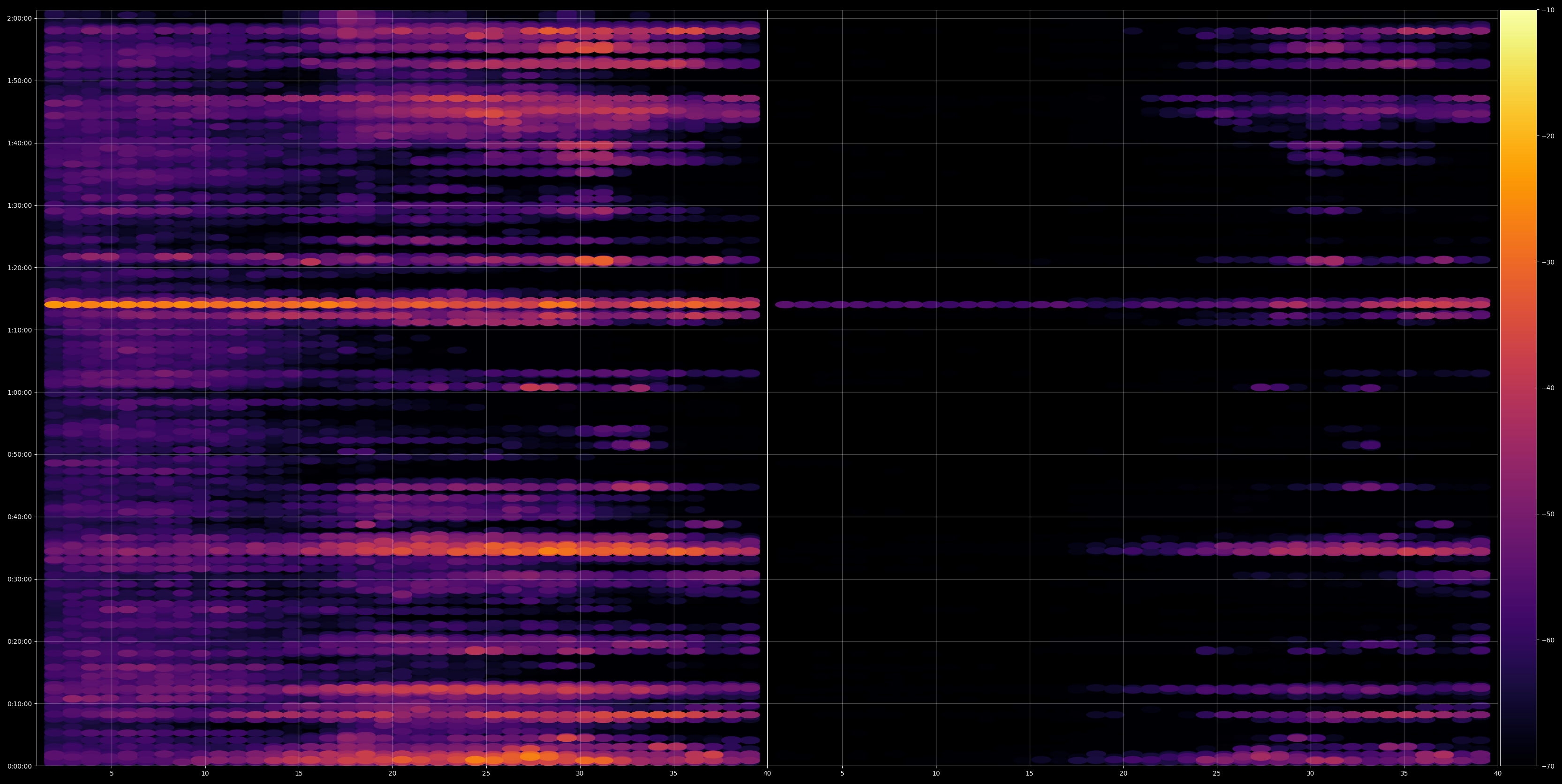Click the 0:30:00 y-axis tick label
Image resolution: width=1562 pixels, height=784 pixels.
[19, 579]
